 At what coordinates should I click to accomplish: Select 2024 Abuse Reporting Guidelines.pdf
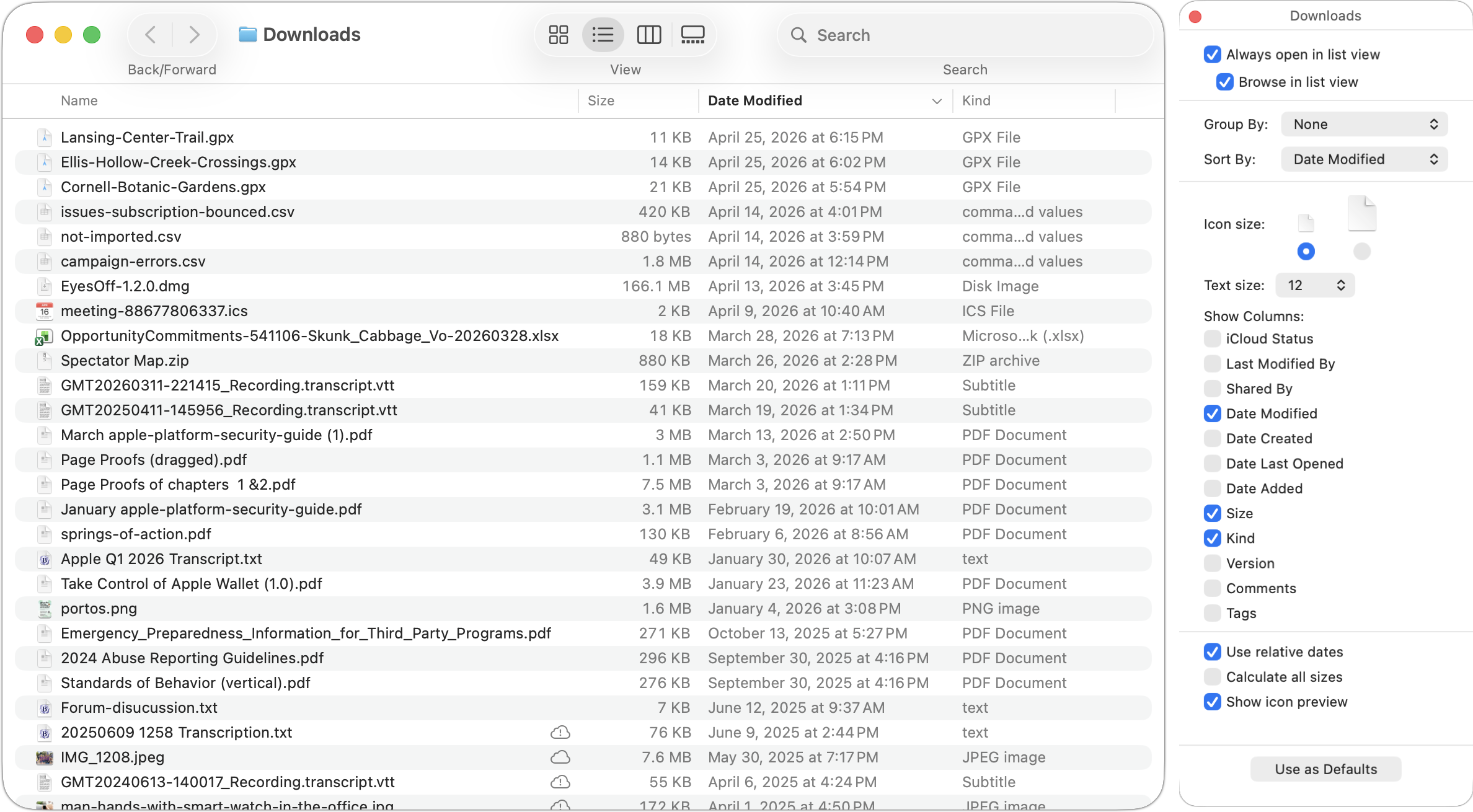[x=583, y=658]
